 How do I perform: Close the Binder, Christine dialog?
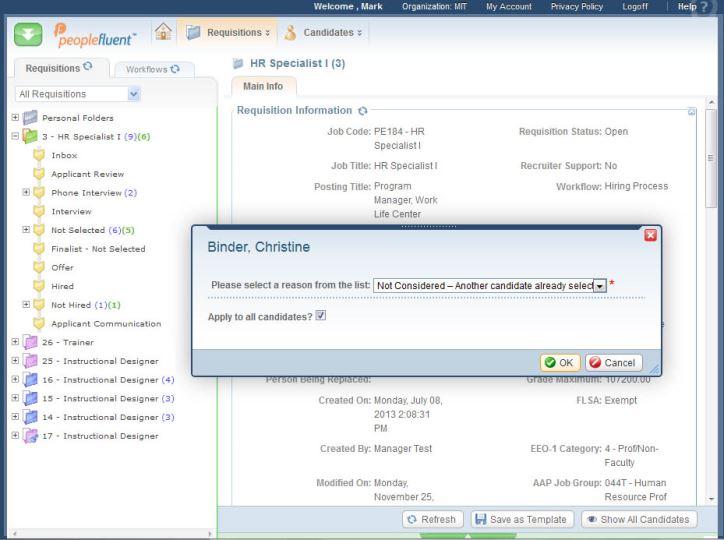pos(650,235)
